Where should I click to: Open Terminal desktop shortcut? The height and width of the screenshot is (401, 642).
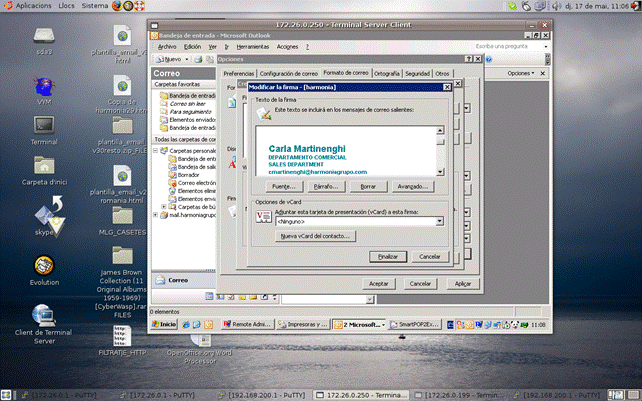[x=44, y=127]
